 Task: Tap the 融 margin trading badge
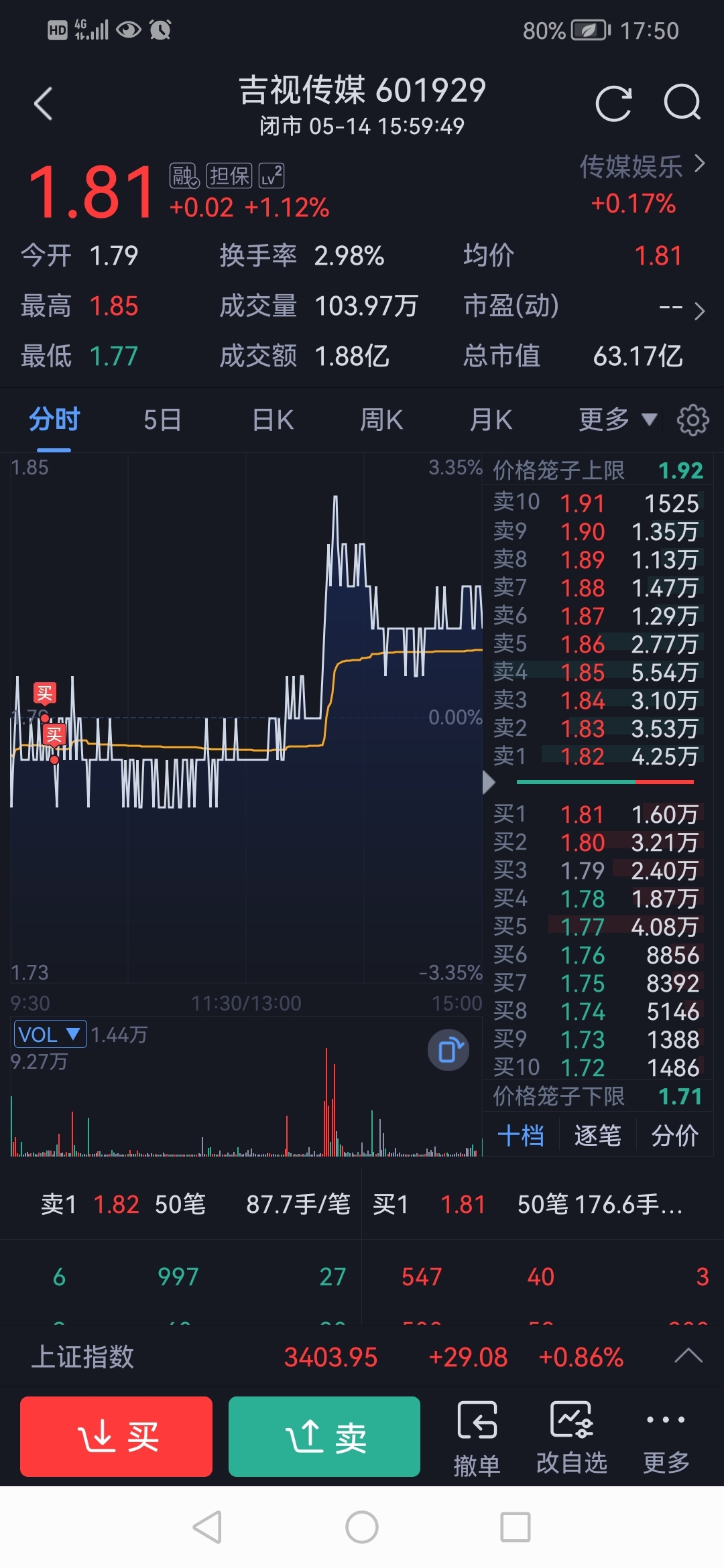point(184,176)
